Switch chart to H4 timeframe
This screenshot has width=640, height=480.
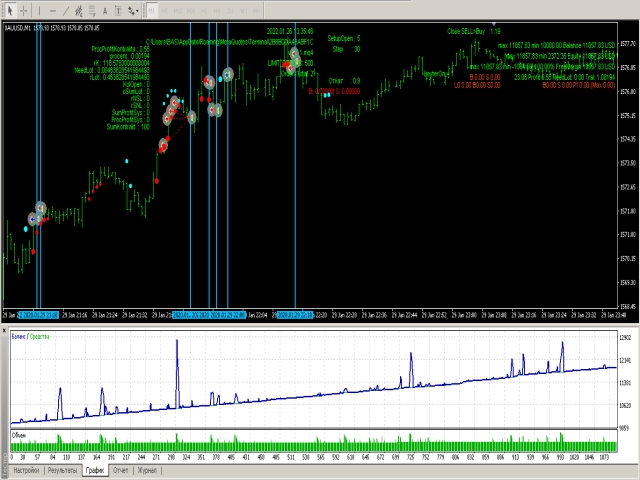(x=217, y=11)
